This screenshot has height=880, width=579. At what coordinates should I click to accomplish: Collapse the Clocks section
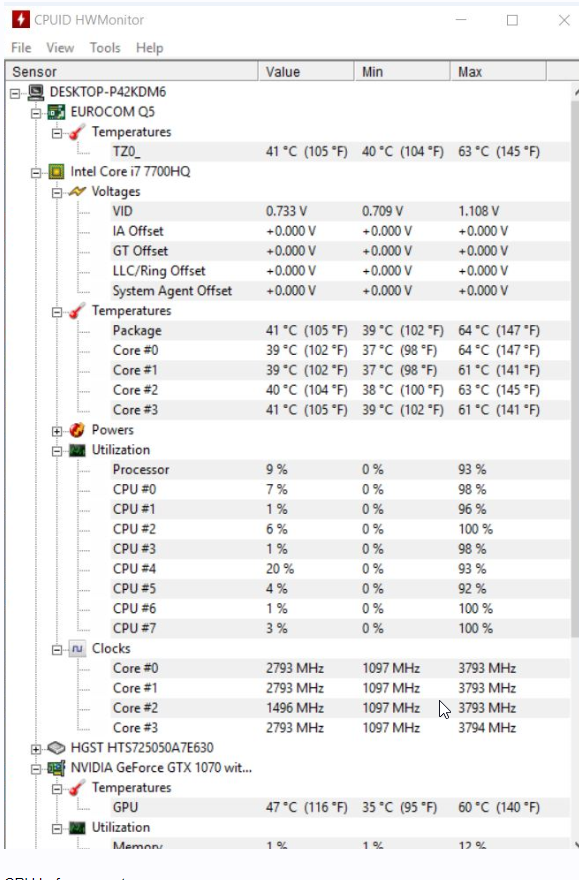[x=57, y=650]
